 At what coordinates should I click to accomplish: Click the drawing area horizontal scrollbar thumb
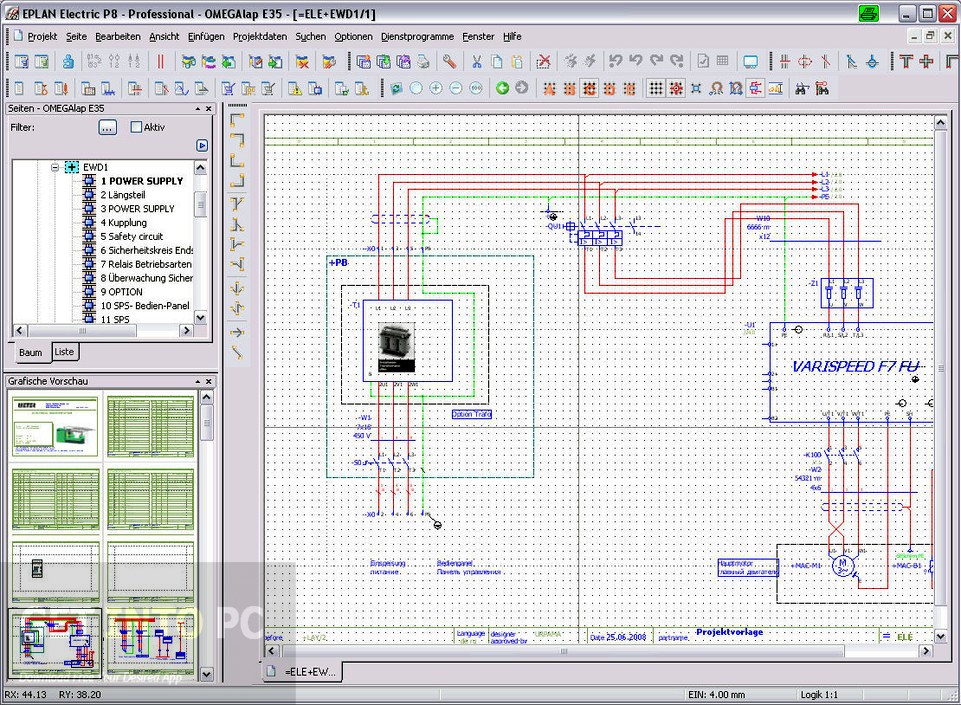click(563, 650)
